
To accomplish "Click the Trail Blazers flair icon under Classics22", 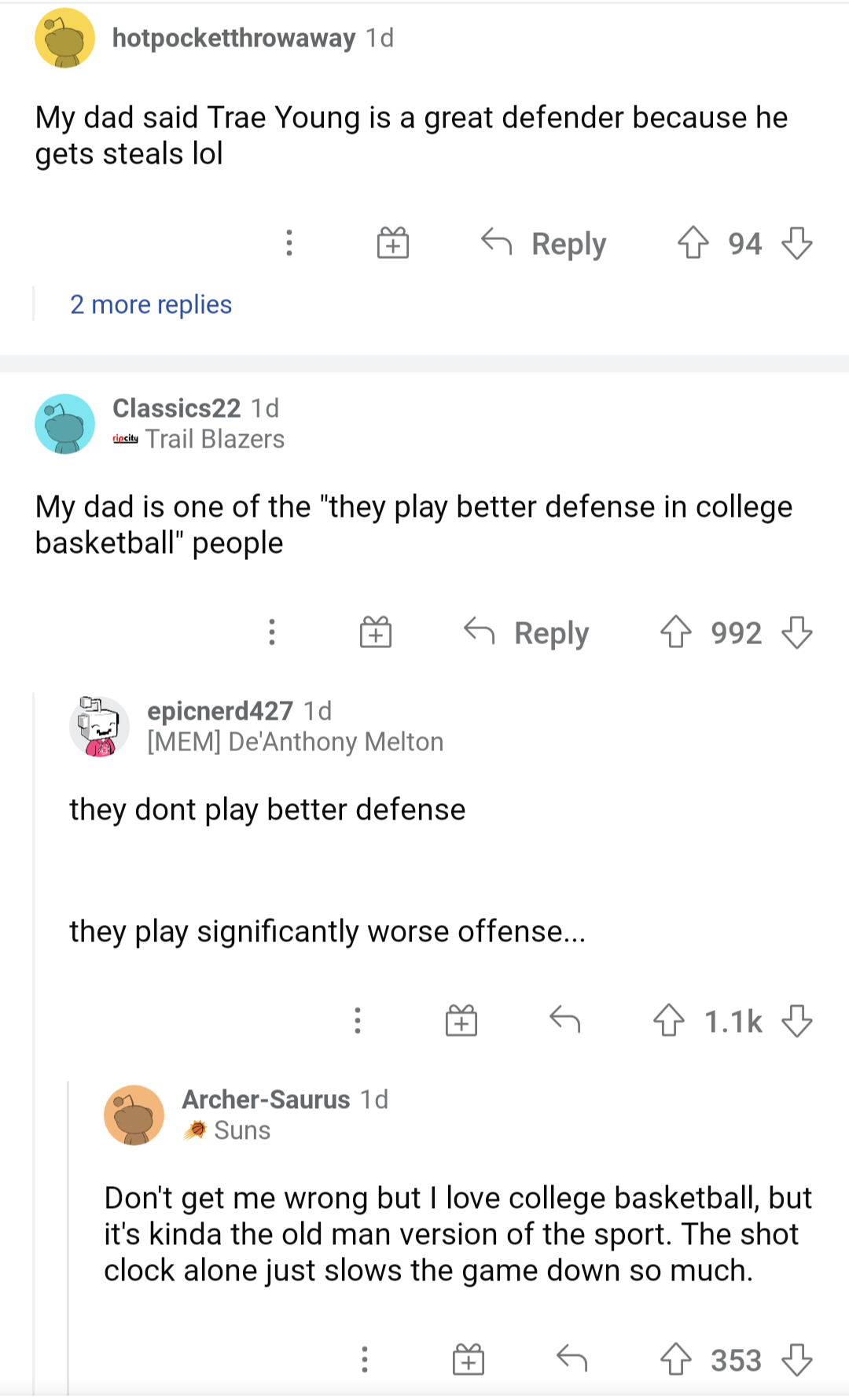I will tap(126, 439).
